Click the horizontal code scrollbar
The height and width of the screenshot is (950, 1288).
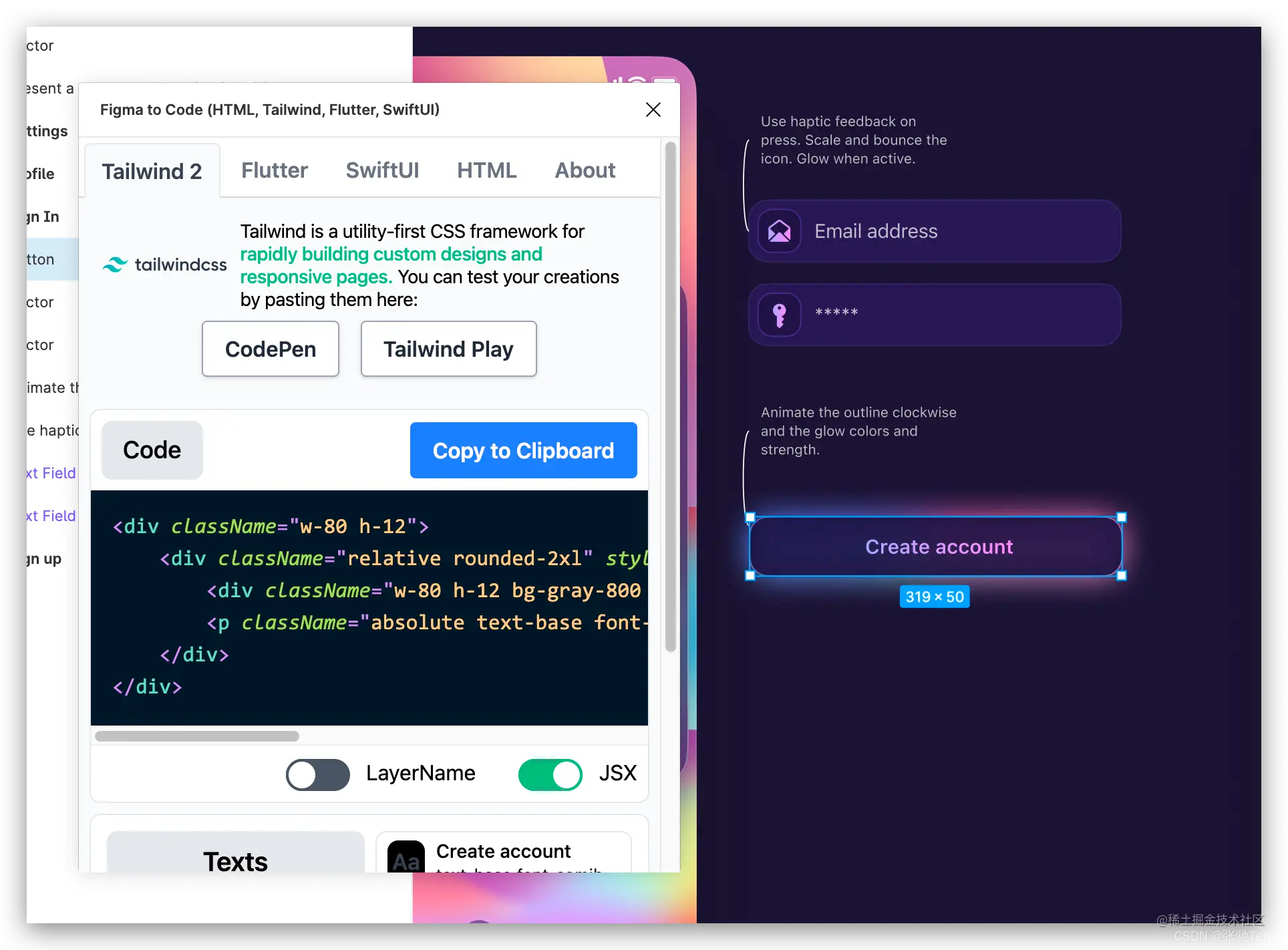[x=197, y=736]
